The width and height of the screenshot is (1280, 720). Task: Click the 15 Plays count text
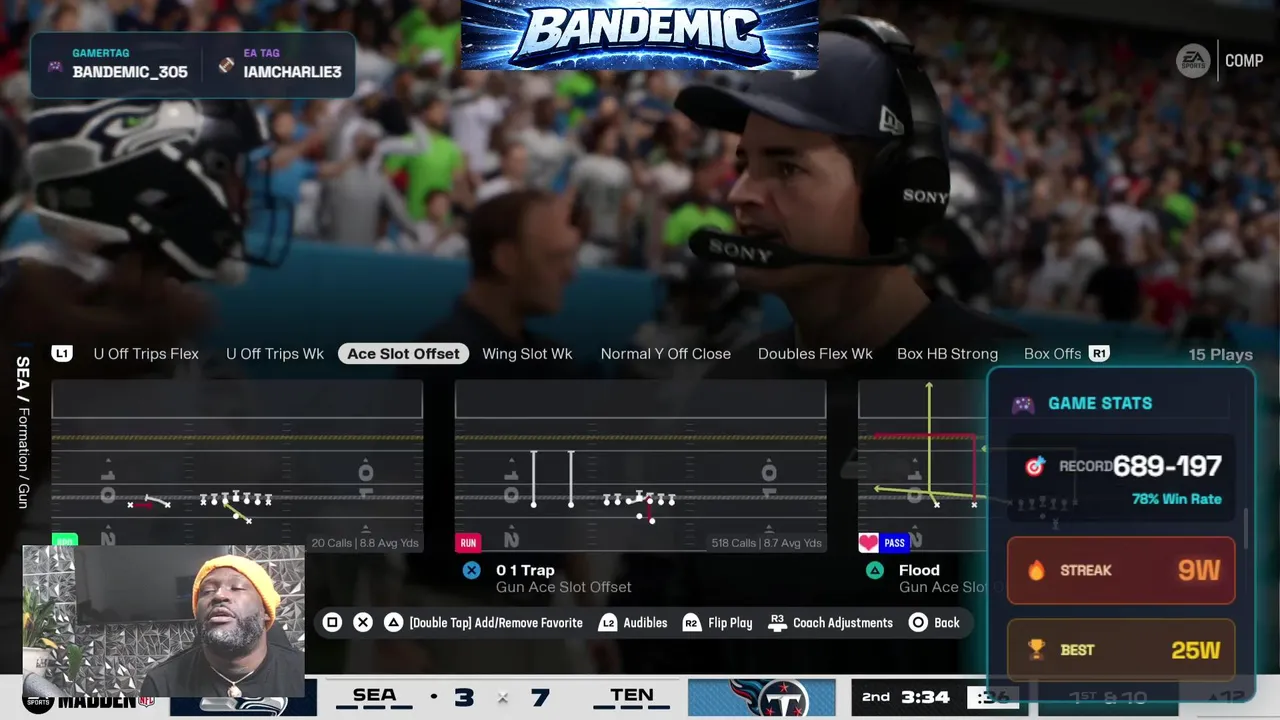tap(1220, 355)
